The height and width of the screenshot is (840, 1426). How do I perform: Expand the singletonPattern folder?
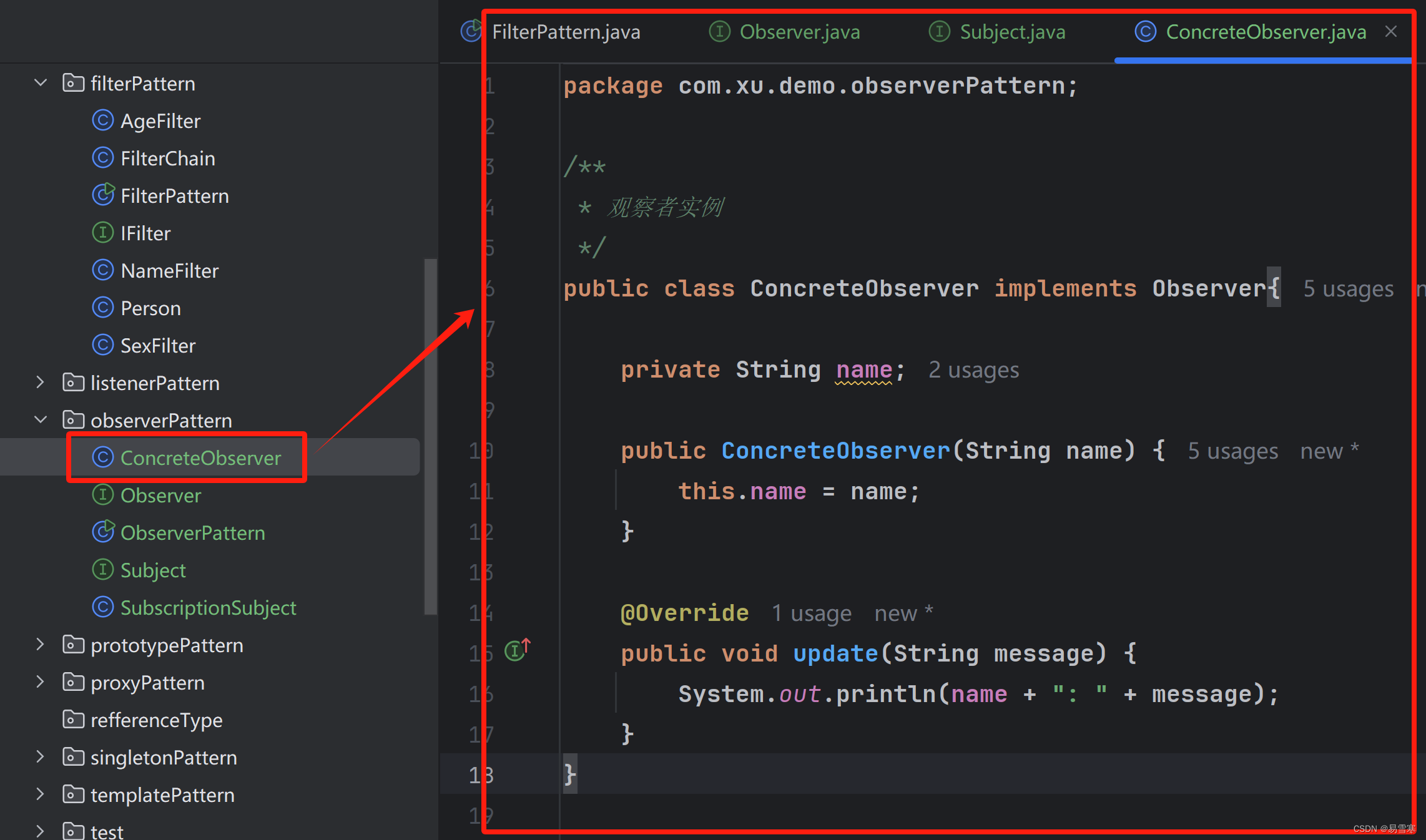(x=41, y=757)
